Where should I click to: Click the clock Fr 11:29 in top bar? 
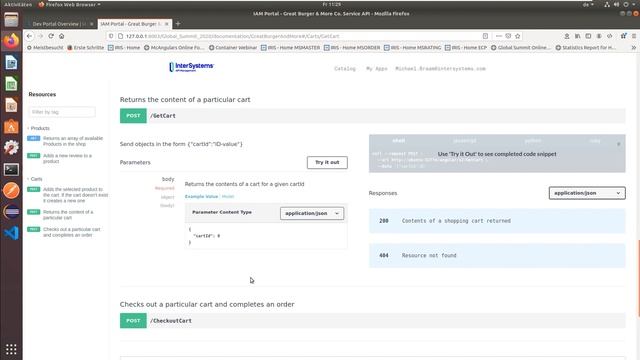pyautogui.click(x=331, y=4)
